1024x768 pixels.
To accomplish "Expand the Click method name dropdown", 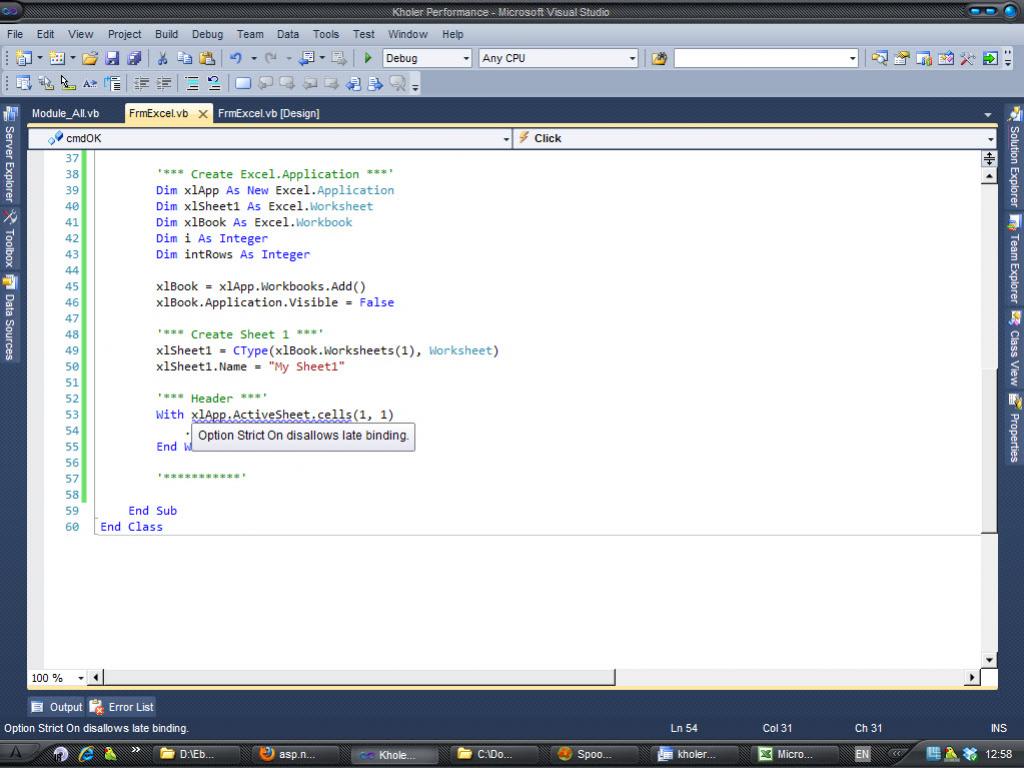I will [x=990, y=139].
